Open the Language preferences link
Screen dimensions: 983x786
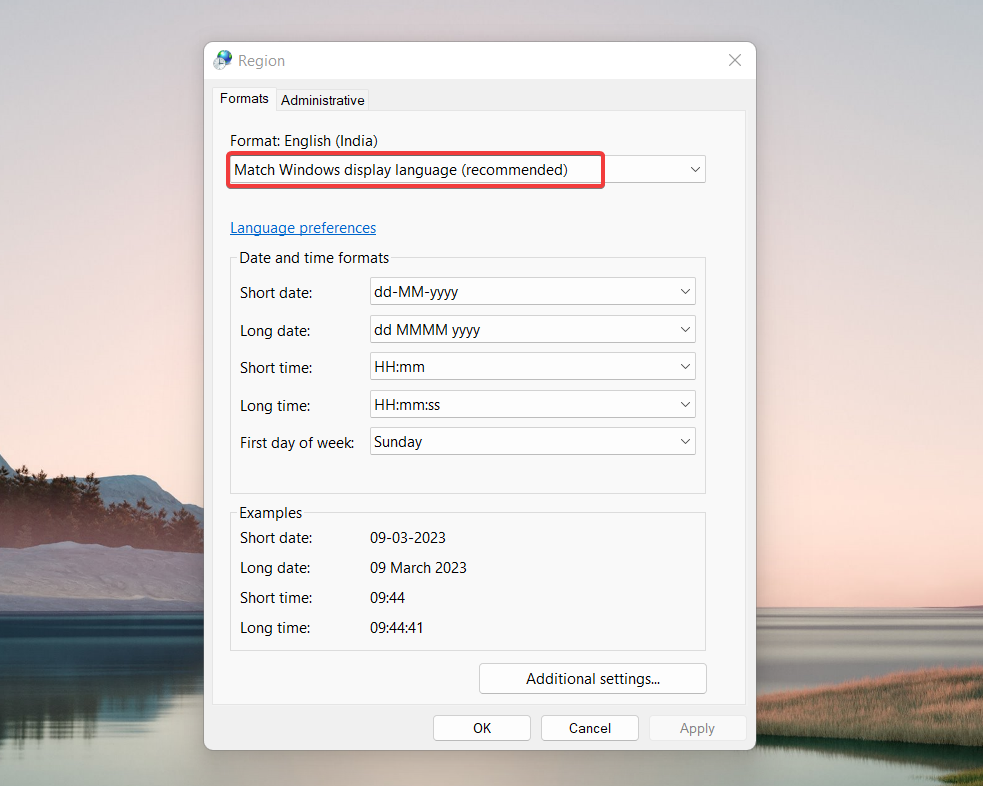(303, 228)
